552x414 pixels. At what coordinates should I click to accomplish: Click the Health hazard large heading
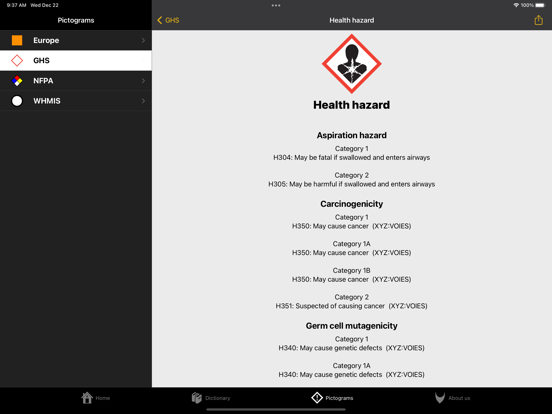(352, 105)
